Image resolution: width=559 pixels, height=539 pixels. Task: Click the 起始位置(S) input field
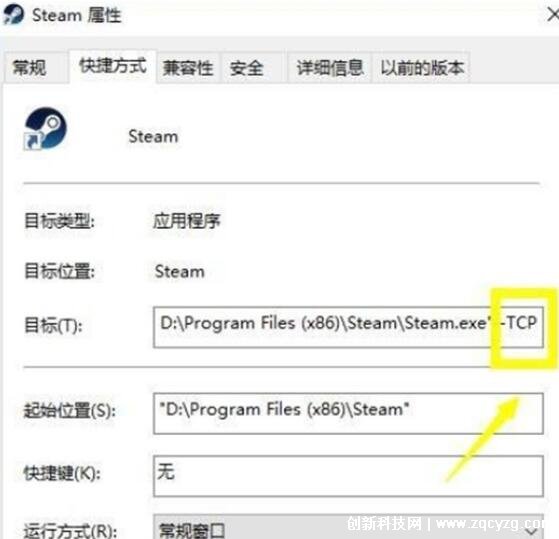tap(348, 414)
